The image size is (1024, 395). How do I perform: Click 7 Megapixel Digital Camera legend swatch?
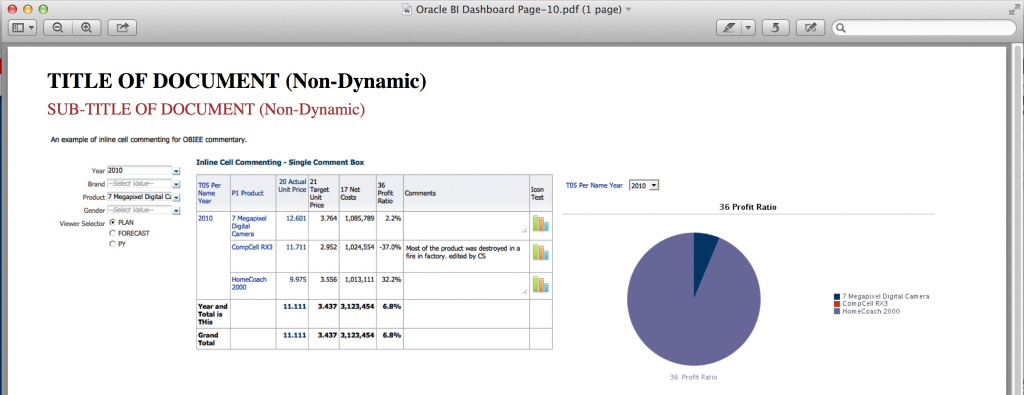838,296
